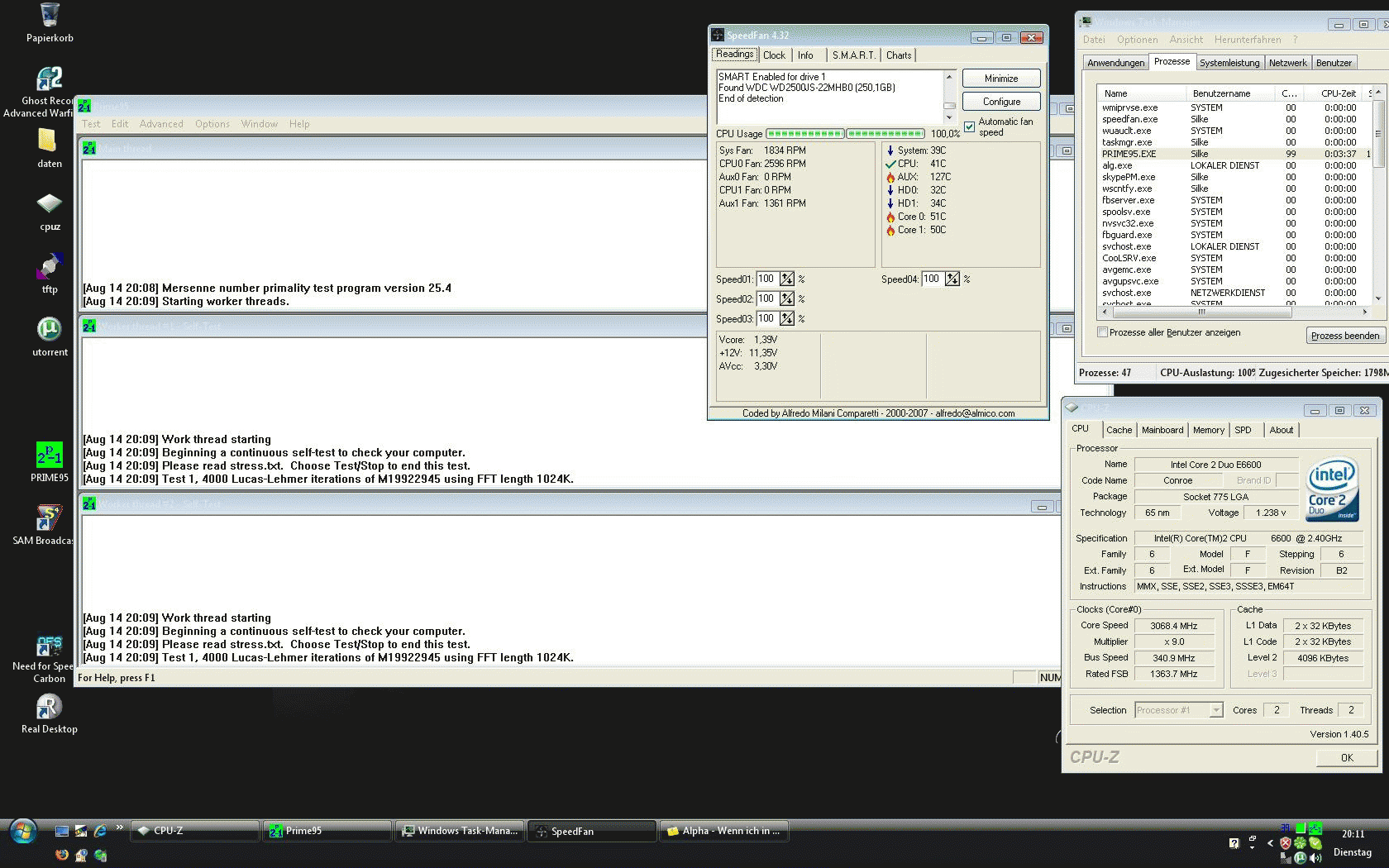Click the Speed03 percent adjust icon

pos(787,319)
